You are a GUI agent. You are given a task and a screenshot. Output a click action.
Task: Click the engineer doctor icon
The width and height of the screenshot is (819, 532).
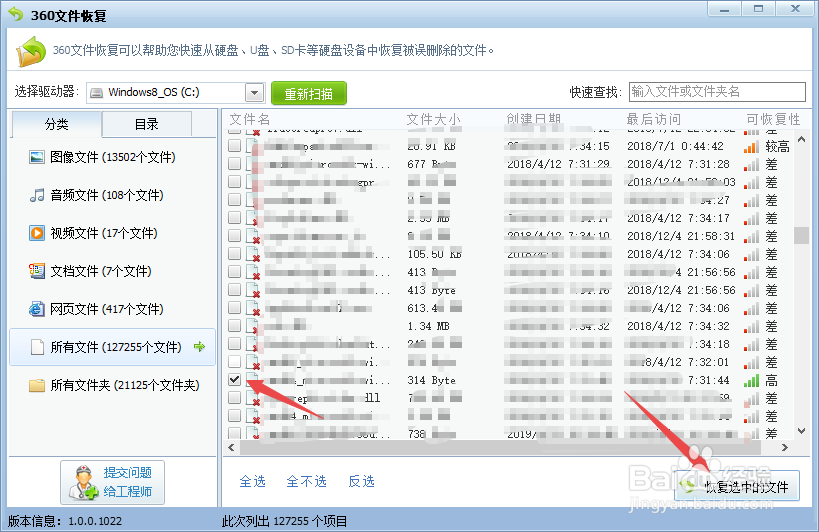(84, 482)
